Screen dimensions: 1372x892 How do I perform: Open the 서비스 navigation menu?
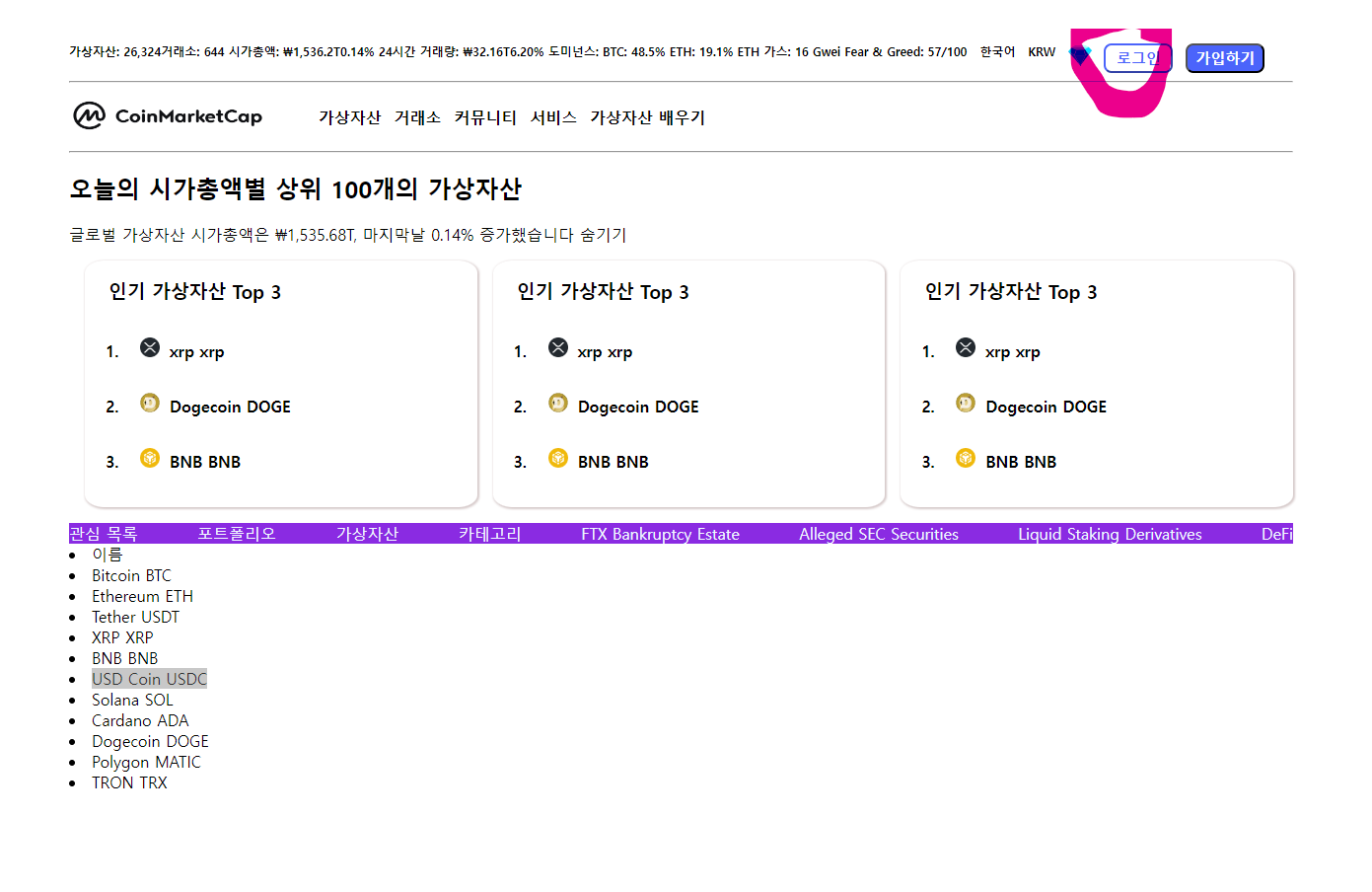pos(553,117)
